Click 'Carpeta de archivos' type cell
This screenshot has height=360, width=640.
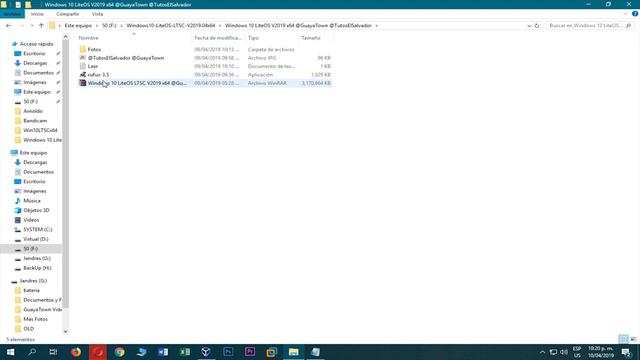click(271, 49)
